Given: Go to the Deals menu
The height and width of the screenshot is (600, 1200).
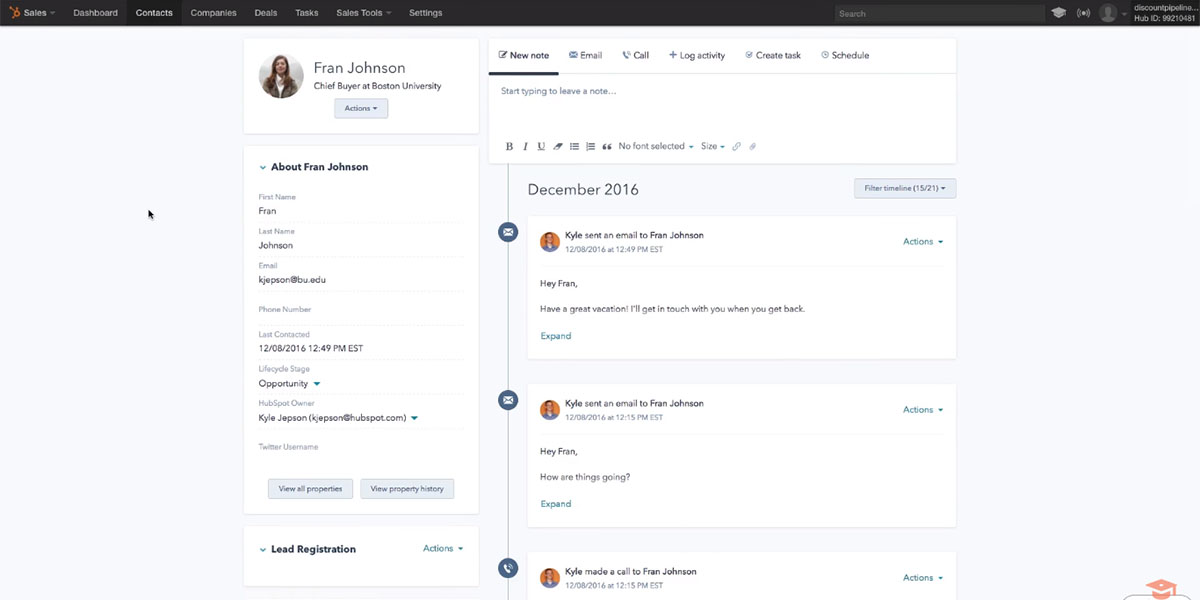Looking at the screenshot, I should coord(266,13).
